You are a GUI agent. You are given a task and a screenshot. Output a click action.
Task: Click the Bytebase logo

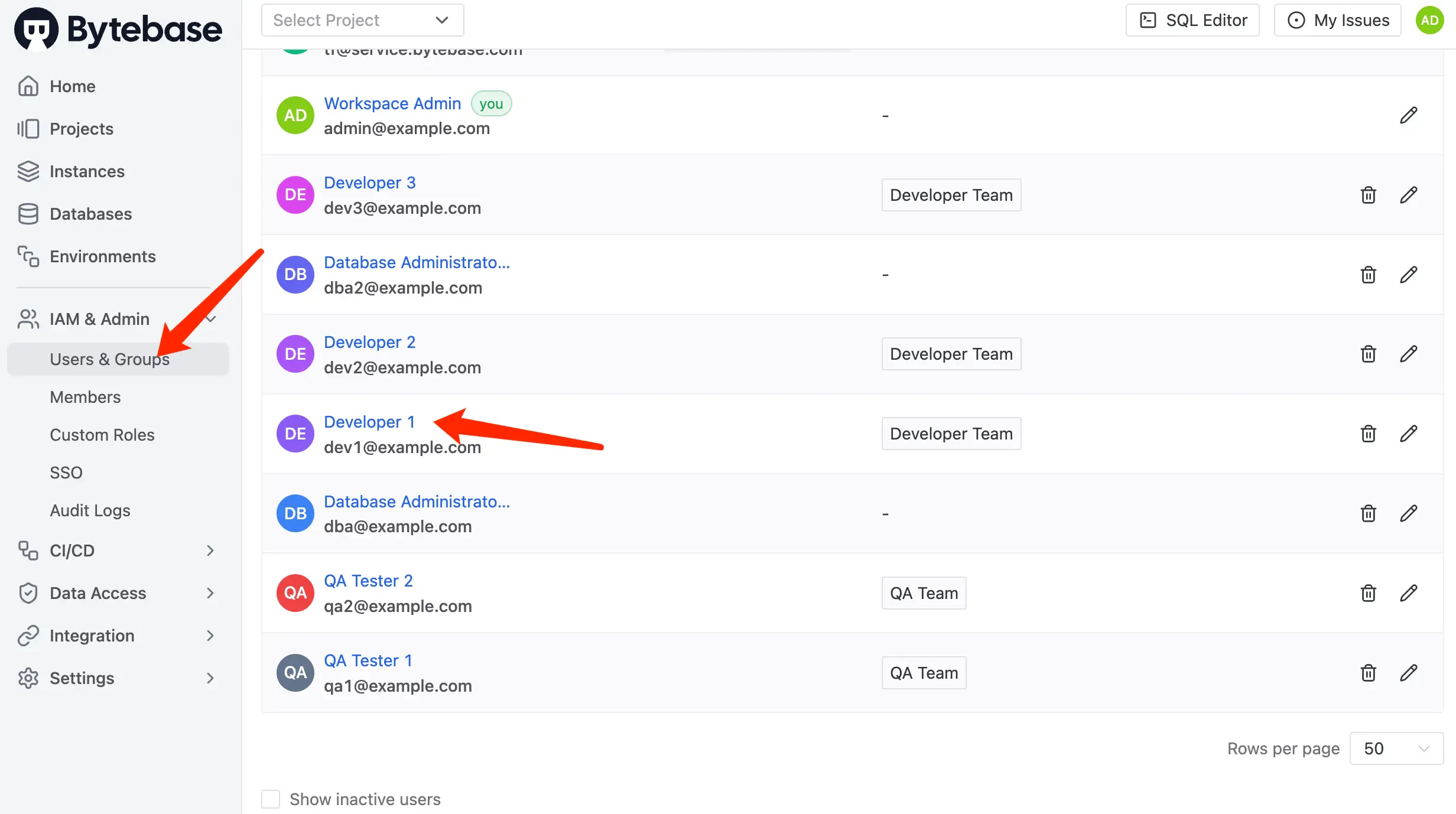118,28
